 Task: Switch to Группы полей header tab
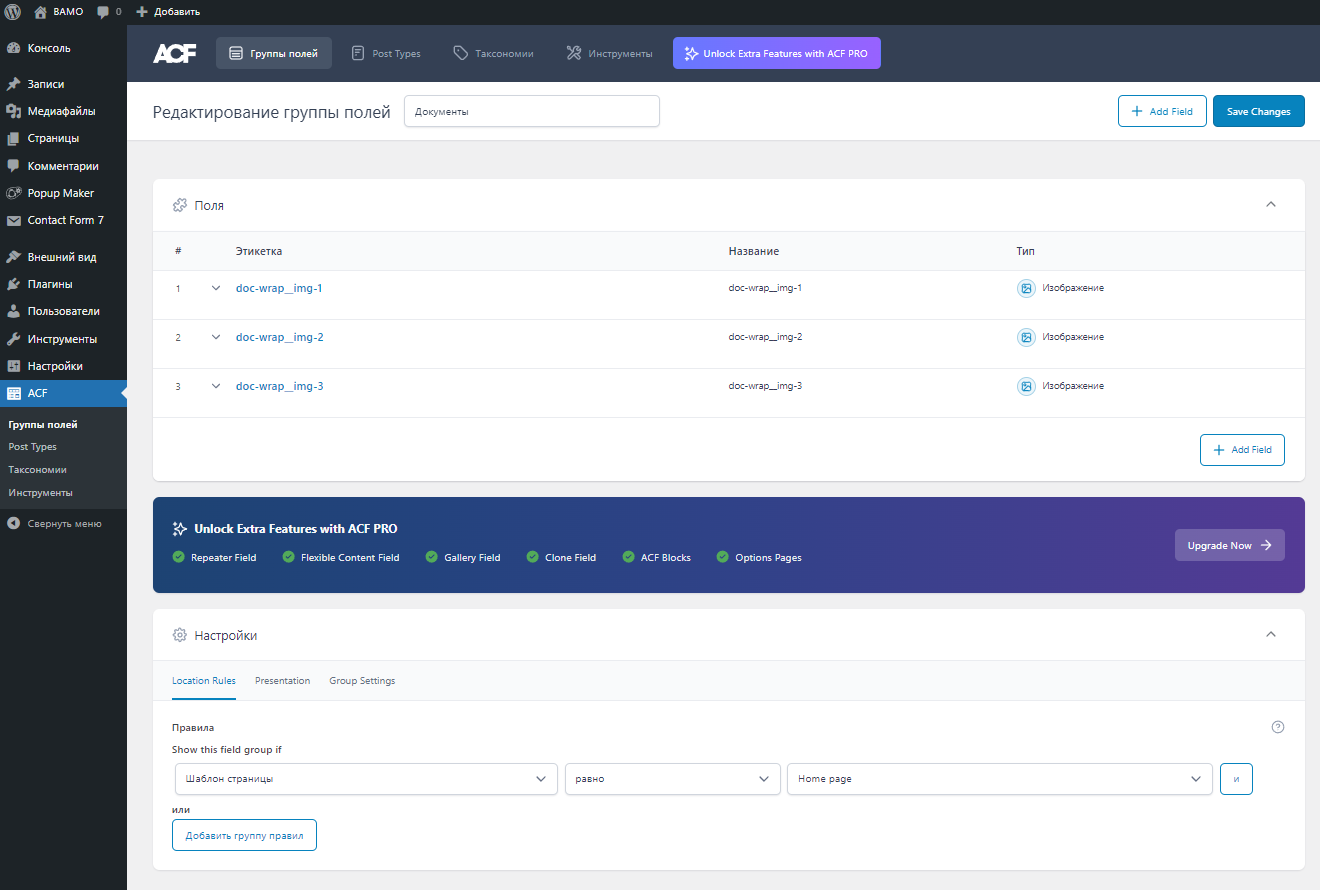tap(274, 53)
